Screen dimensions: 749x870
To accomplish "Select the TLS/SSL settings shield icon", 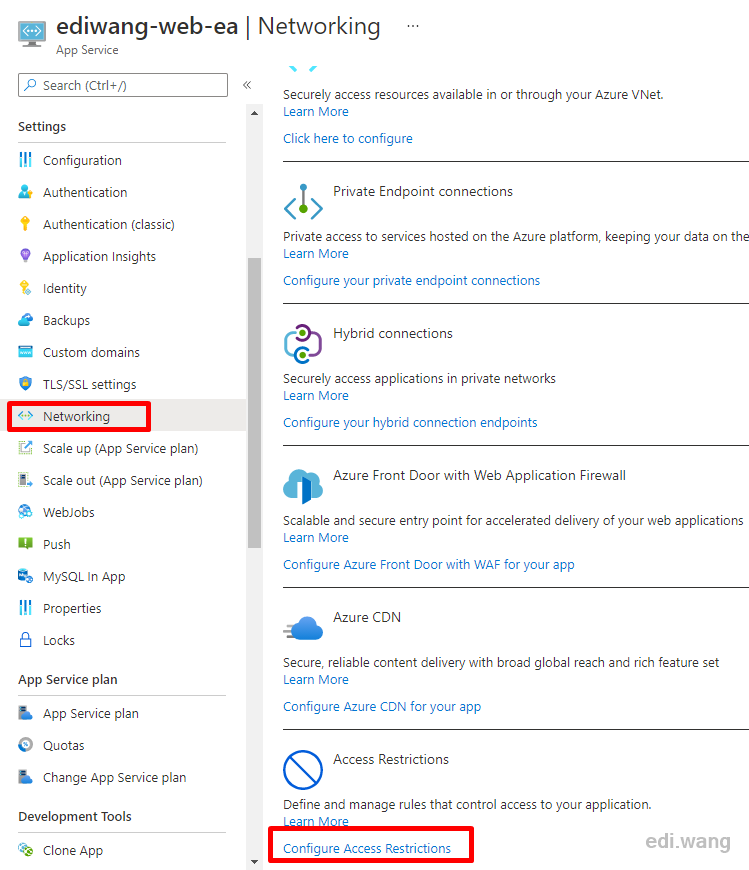I will [x=25, y=383].
